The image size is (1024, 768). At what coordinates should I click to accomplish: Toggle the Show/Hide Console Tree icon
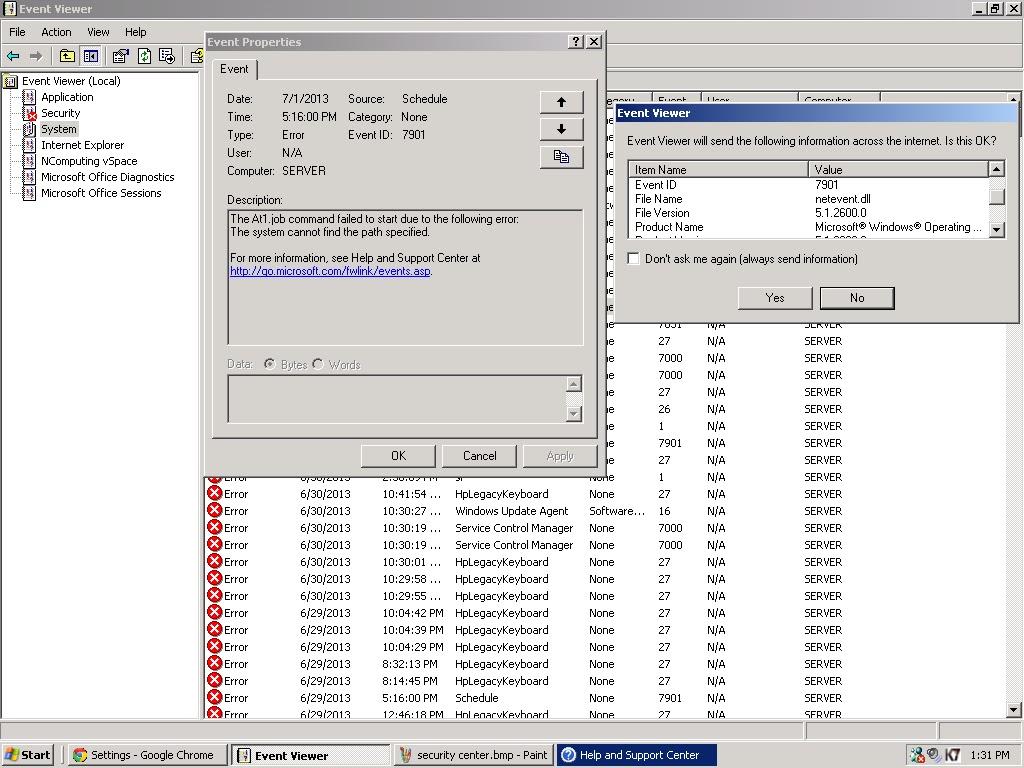pyautogui.click(x=90, y=57)
